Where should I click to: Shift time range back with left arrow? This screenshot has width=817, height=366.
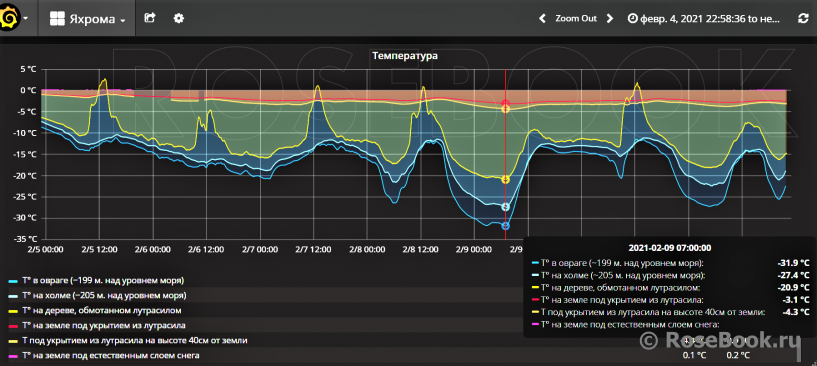(542, 19)
